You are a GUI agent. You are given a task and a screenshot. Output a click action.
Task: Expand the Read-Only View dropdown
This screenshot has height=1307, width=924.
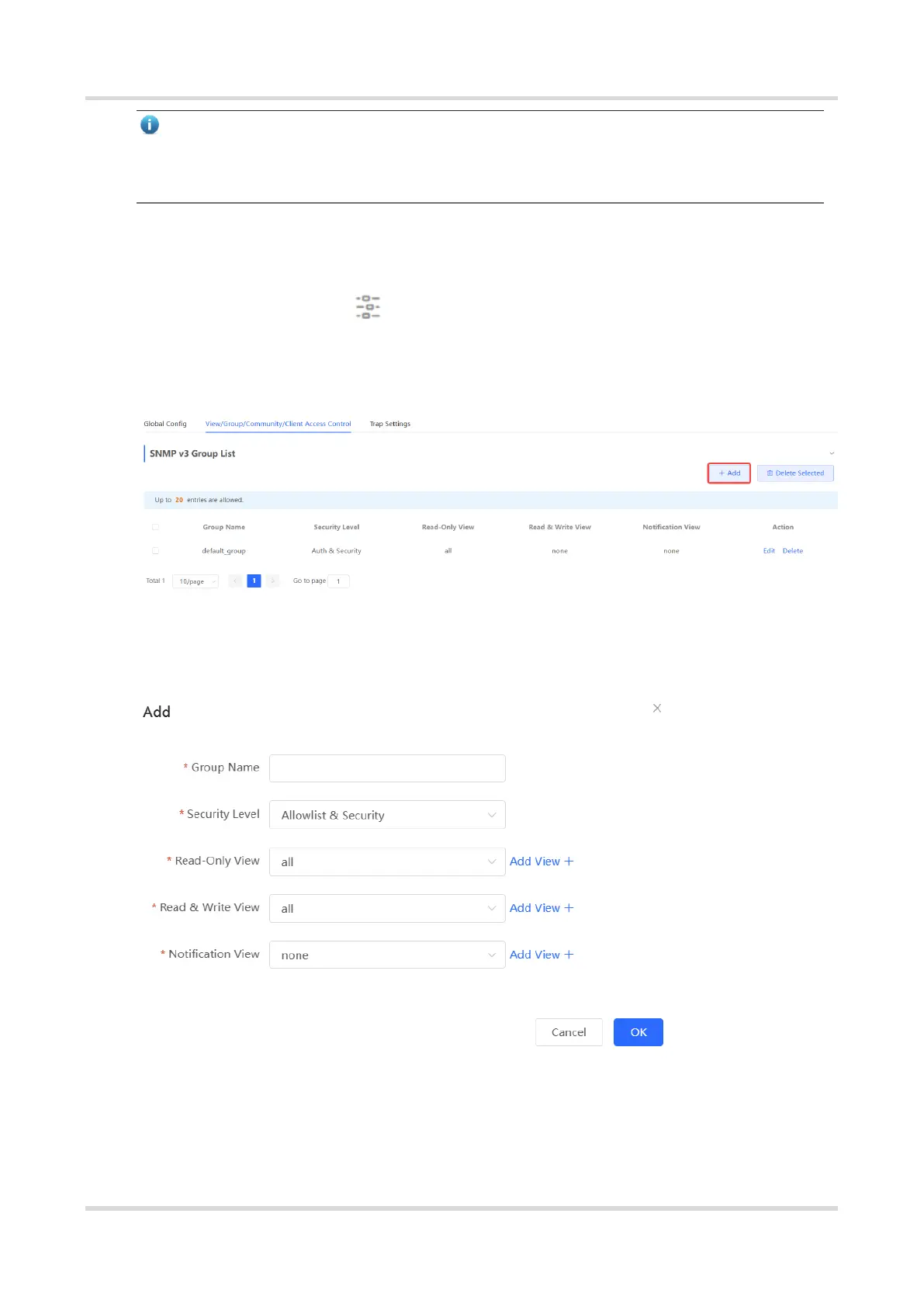point(387,862)
